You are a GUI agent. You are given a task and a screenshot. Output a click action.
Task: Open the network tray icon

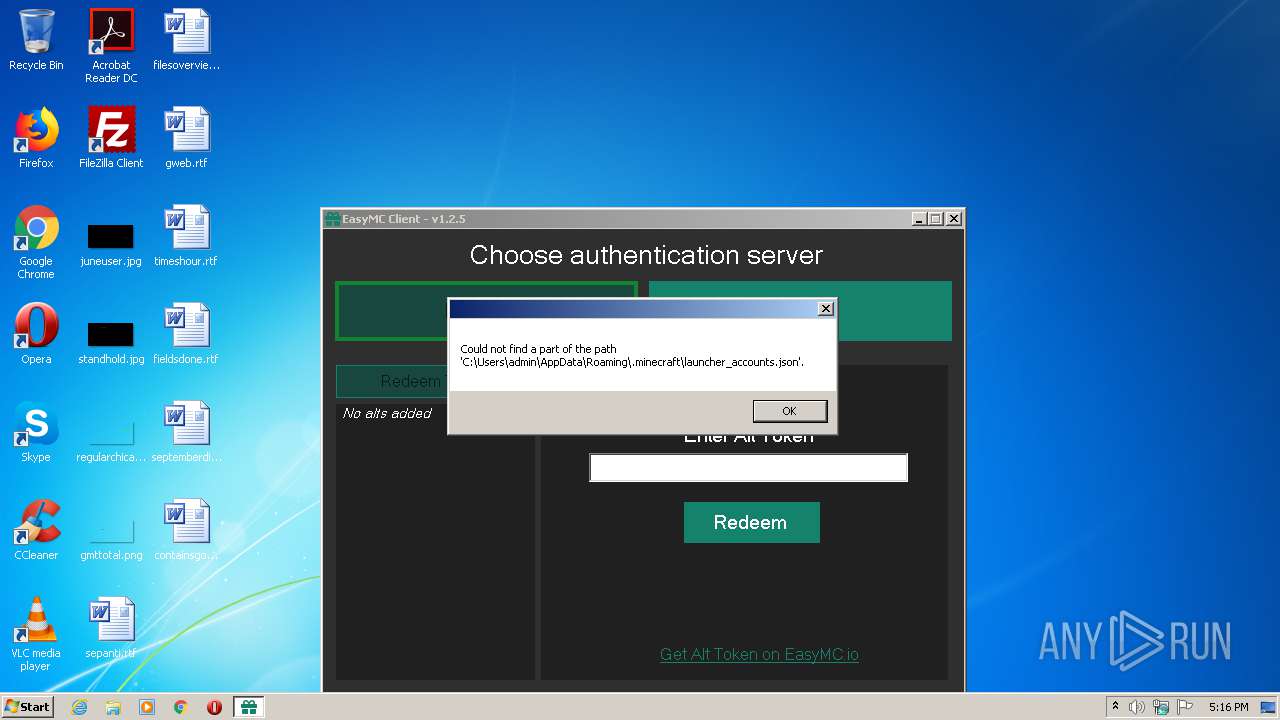(x=1161, y=707)
